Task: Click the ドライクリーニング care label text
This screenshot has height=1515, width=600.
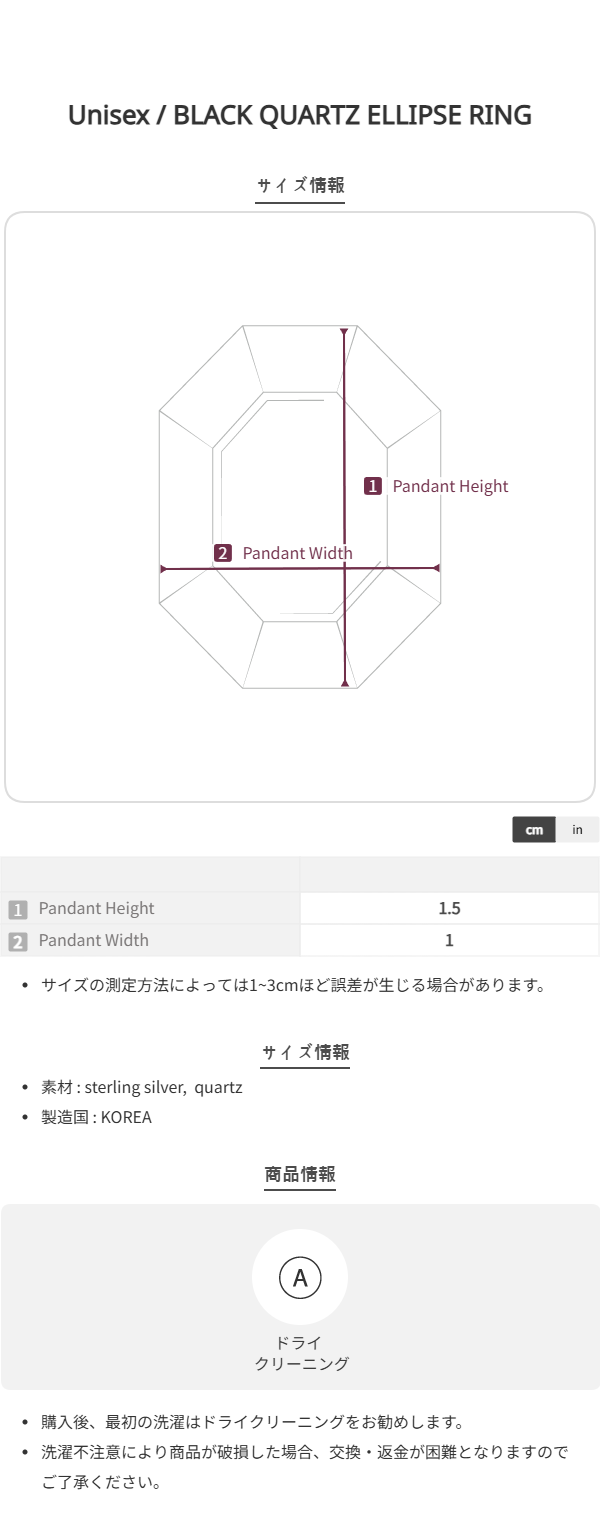Action: (300, 1353)
